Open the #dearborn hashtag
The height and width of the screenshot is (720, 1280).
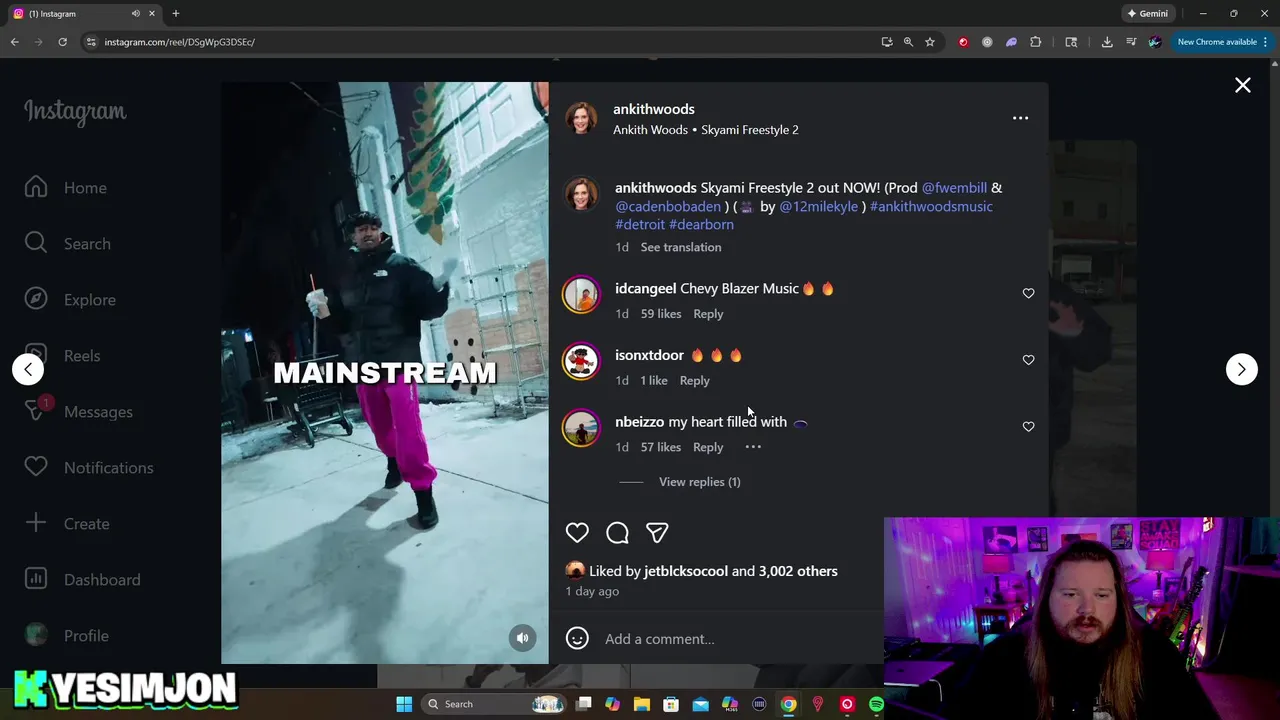[701, 225]
